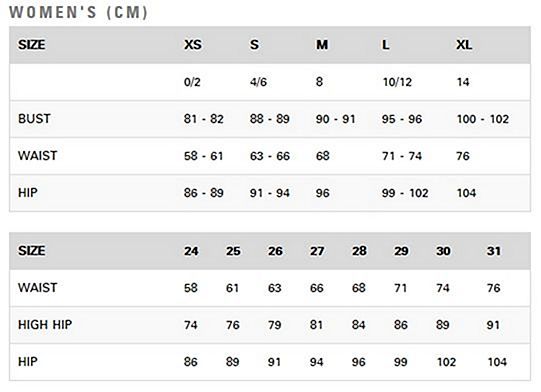
Task: Click the HIP label in the first table
Action: click(28, 193)
